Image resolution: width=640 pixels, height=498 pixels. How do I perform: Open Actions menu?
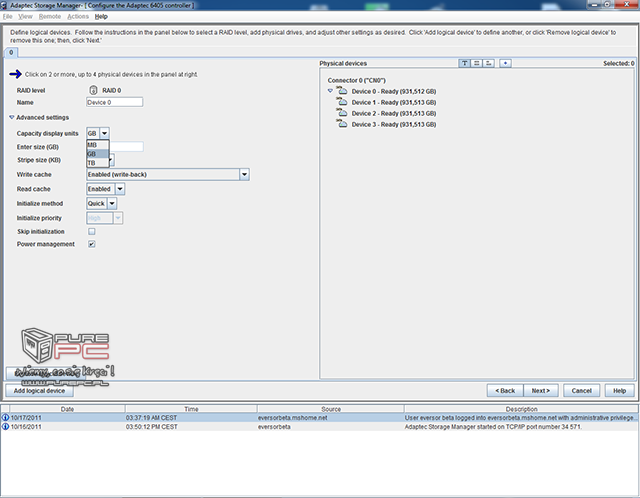point(78,16)
